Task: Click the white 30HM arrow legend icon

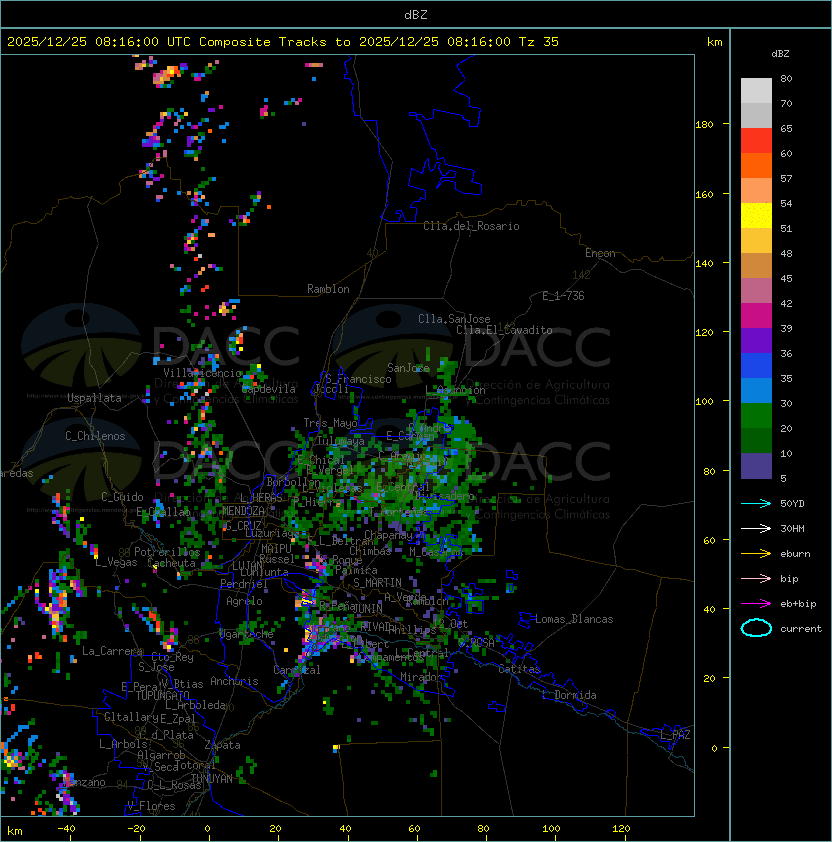Action: coord(756,528)
